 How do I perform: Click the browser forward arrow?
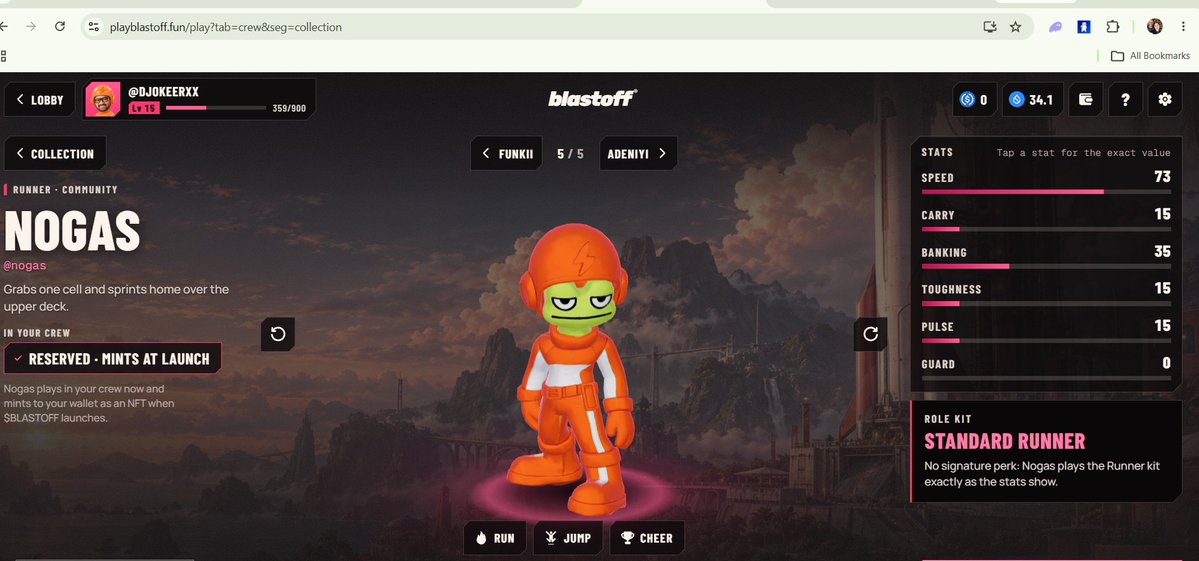(x=31, y=27)
